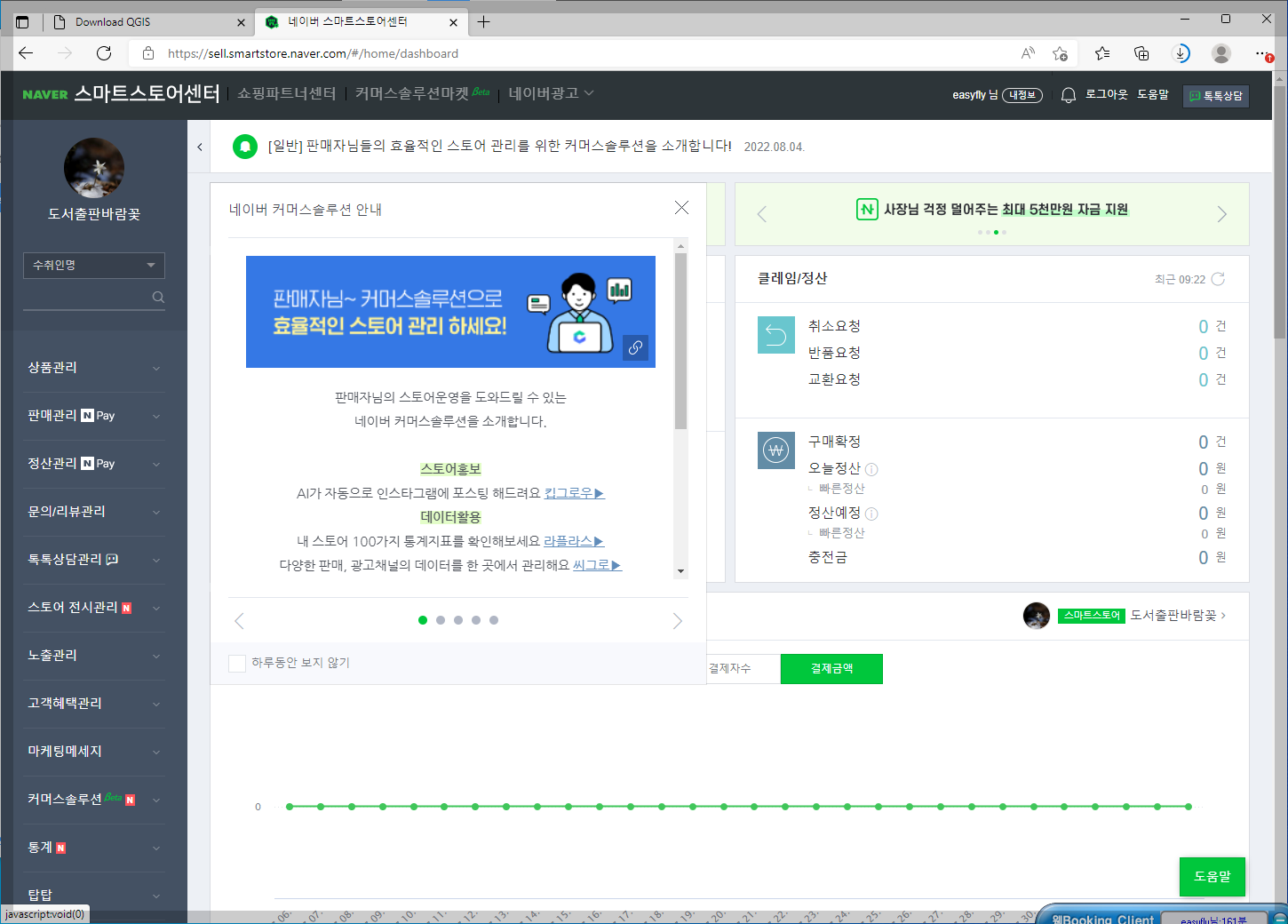
Task: Open browser profile avatar icon
Action: (1221, 53)
